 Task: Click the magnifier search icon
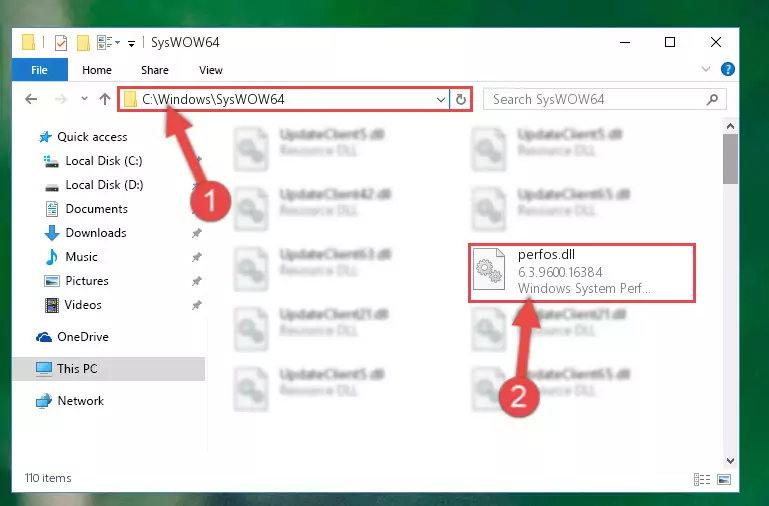[x=713, y=100]
